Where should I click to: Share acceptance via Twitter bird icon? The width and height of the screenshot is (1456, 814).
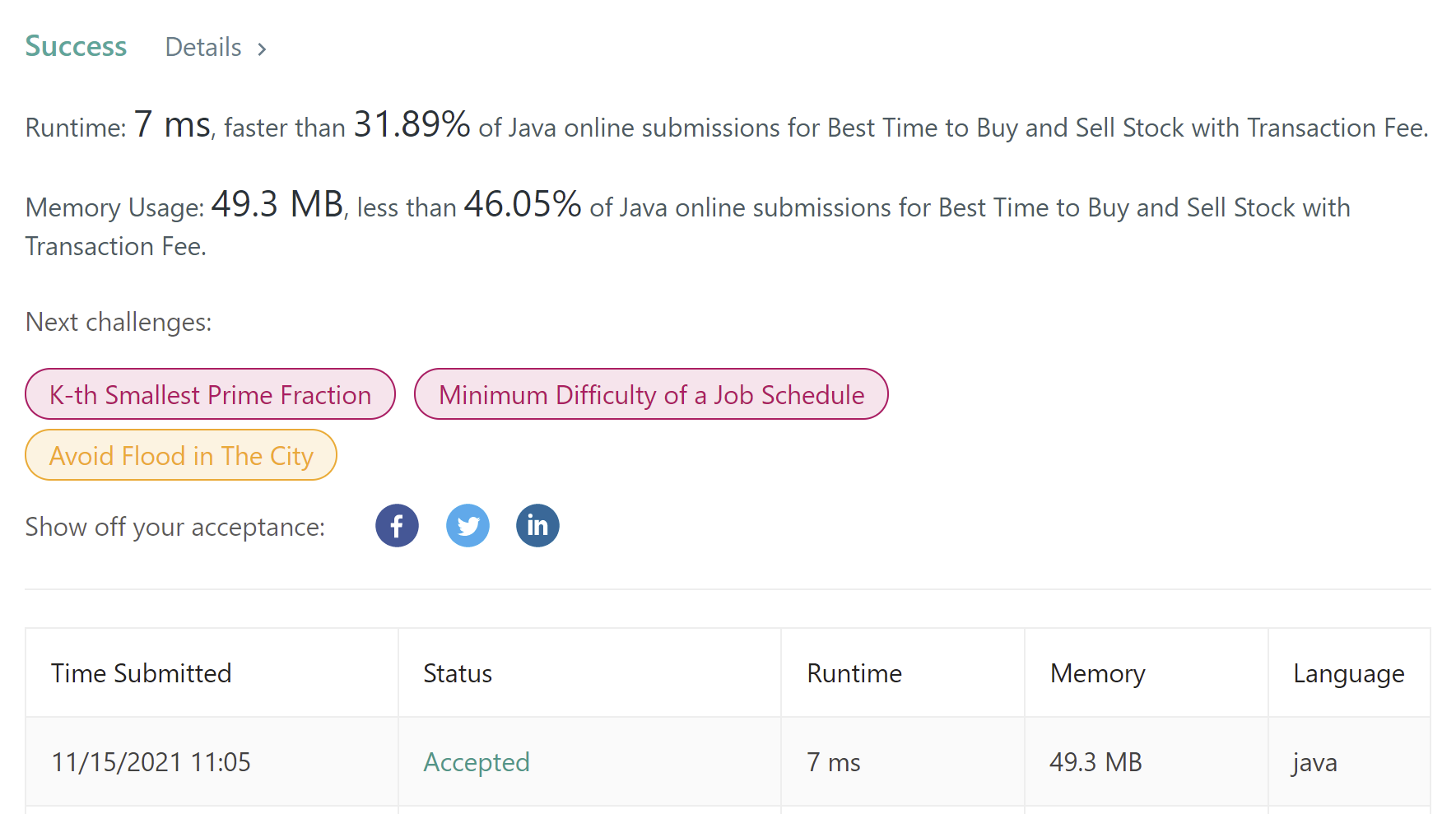tap(468, 526)
